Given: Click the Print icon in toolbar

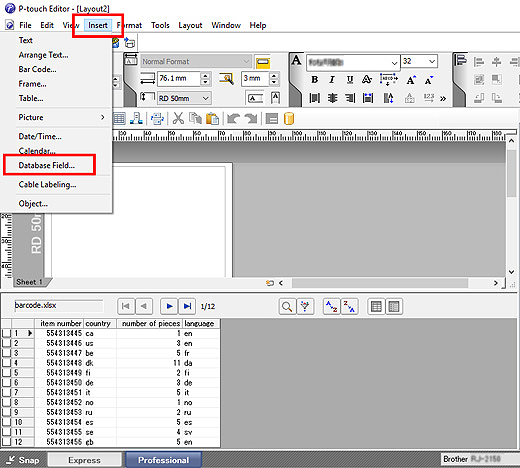Looking at the screenshot, I should point(157,119).
